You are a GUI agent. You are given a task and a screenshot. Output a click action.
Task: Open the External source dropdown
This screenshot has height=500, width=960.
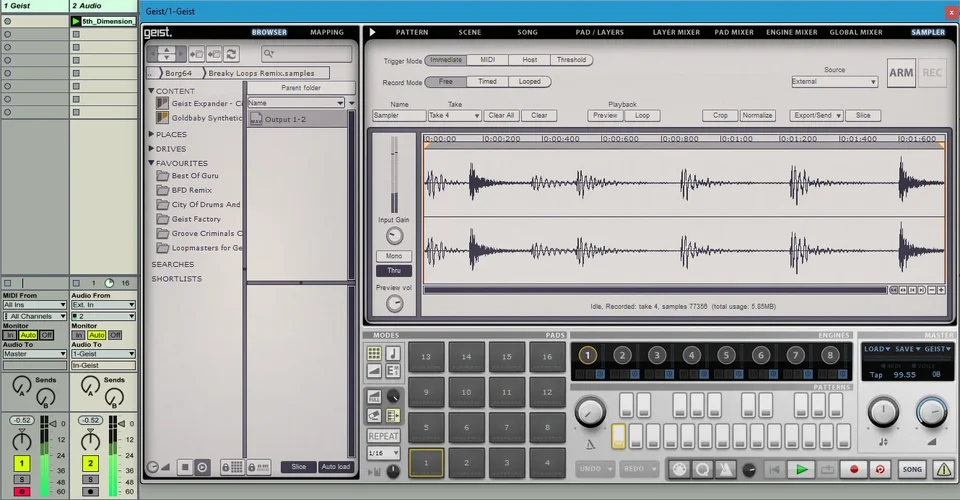[x=834, y=81]
